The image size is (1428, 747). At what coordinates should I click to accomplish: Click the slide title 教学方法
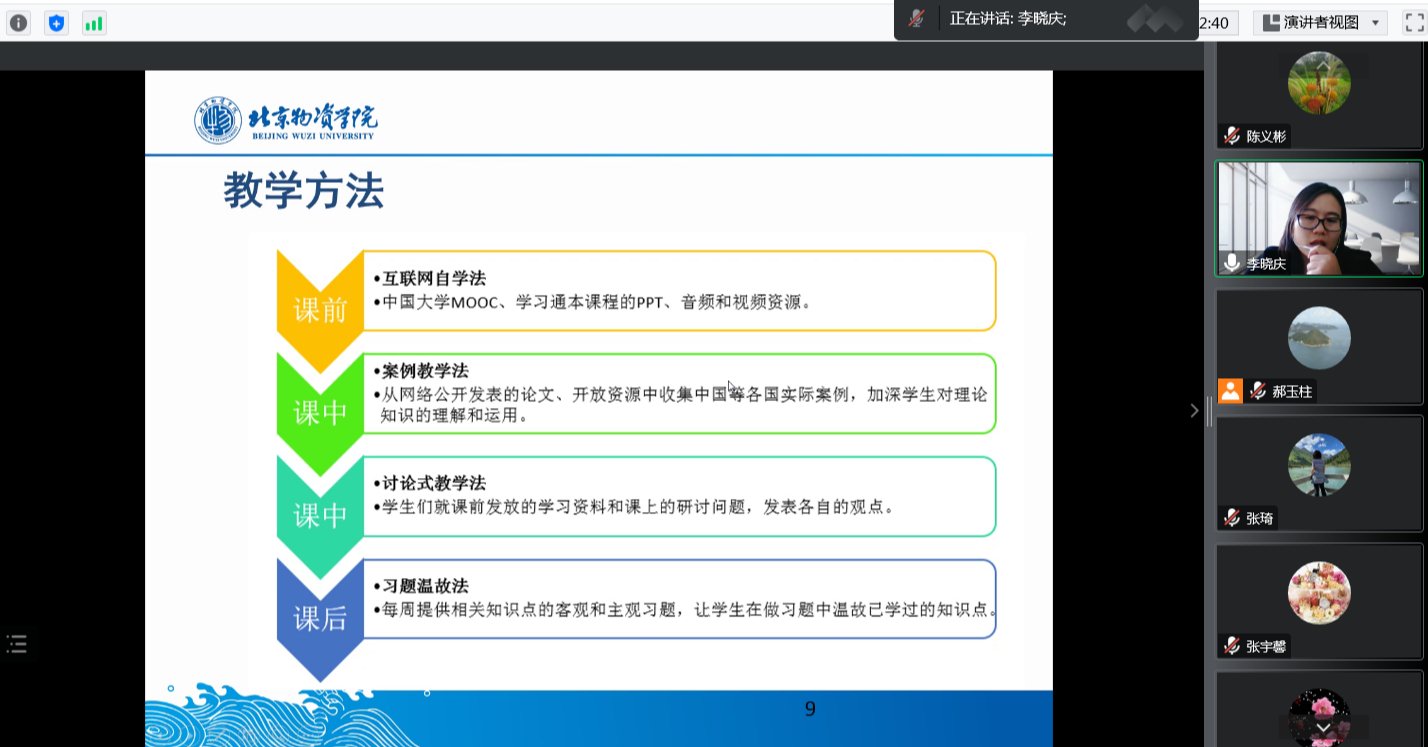coord(303,190)
